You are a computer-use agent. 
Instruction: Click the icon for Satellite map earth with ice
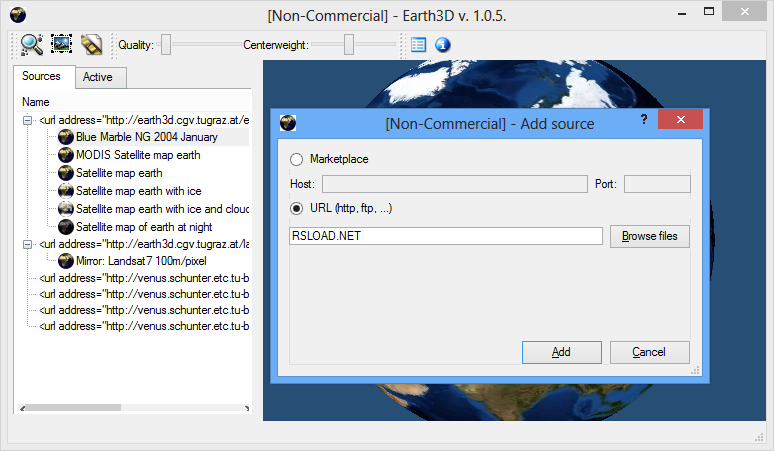pos(66,191)
